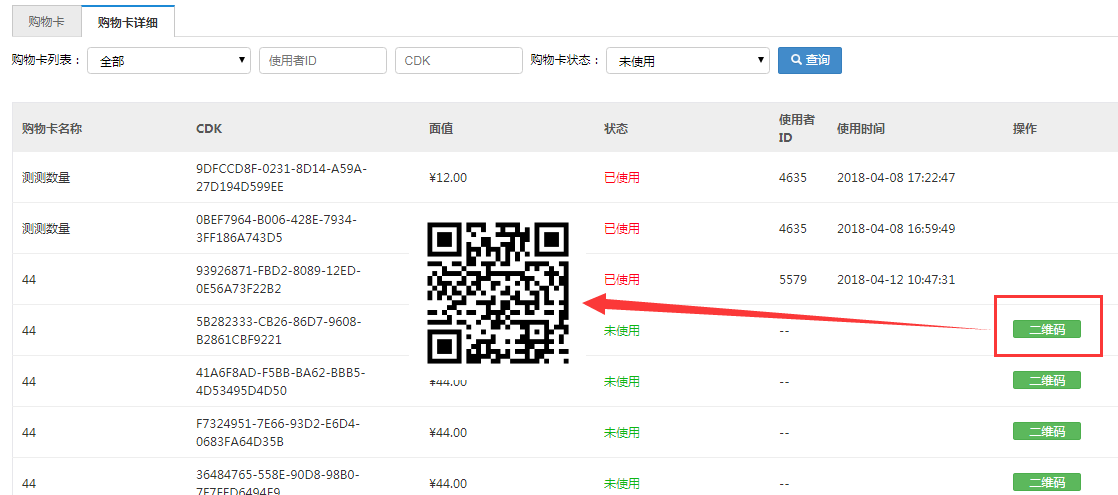Image resolution: width=1118 pixels, height=495 pixels.
Task: Show 二维码 for CDK 41A6F8AD-F5BB
Action: (1047, 380)
